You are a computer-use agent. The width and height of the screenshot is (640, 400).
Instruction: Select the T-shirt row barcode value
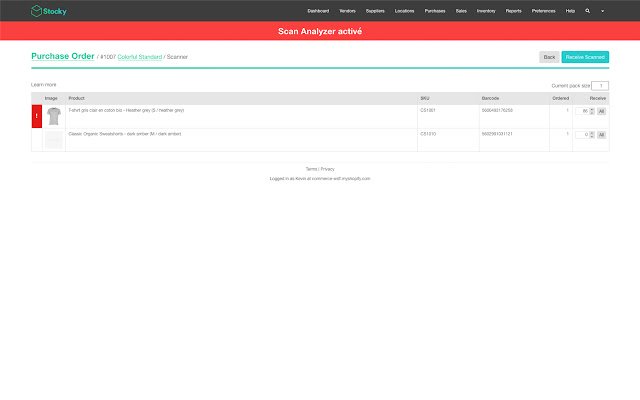coord(497,110)
